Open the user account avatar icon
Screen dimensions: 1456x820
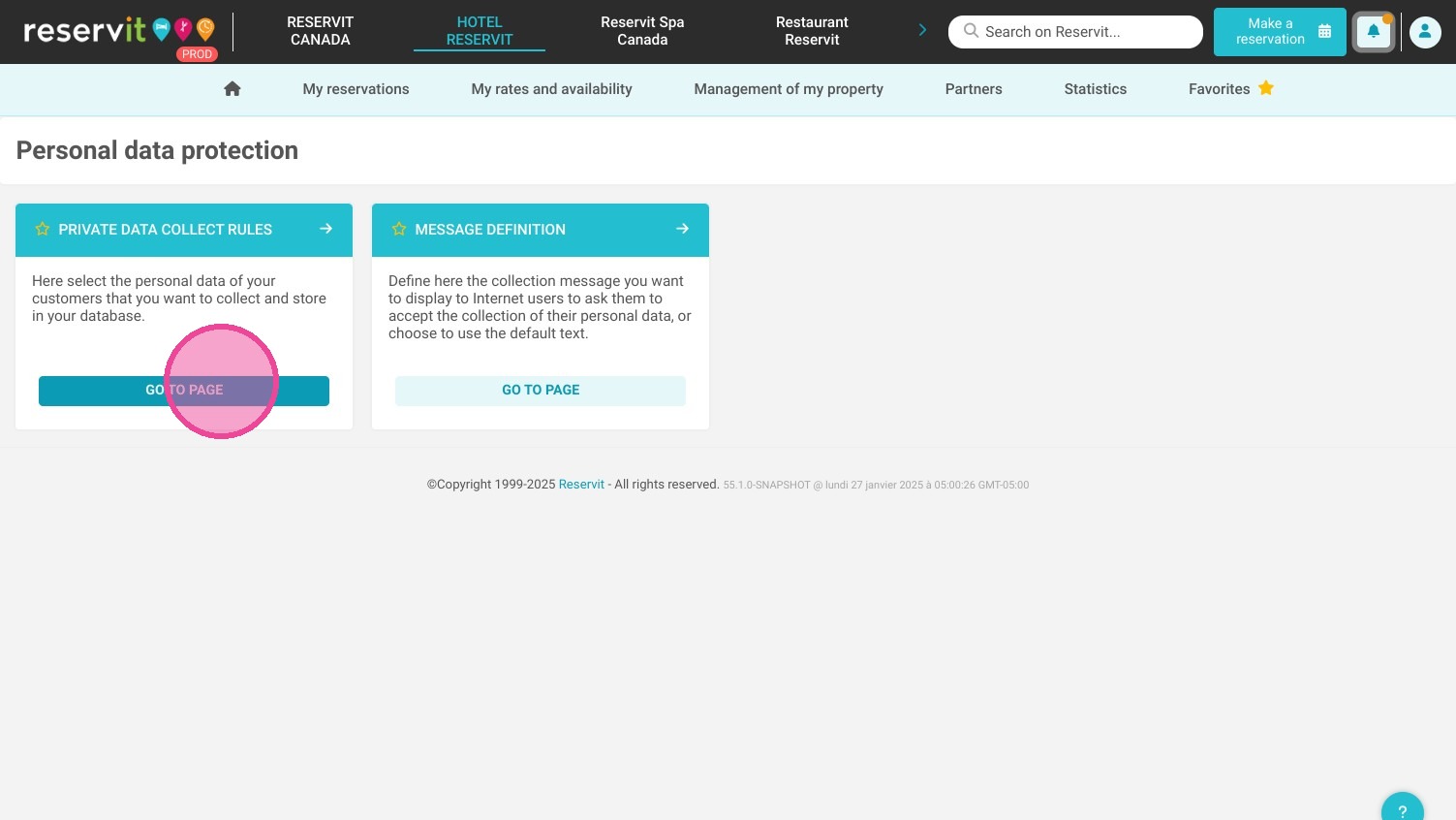[x=1425, y=32]
